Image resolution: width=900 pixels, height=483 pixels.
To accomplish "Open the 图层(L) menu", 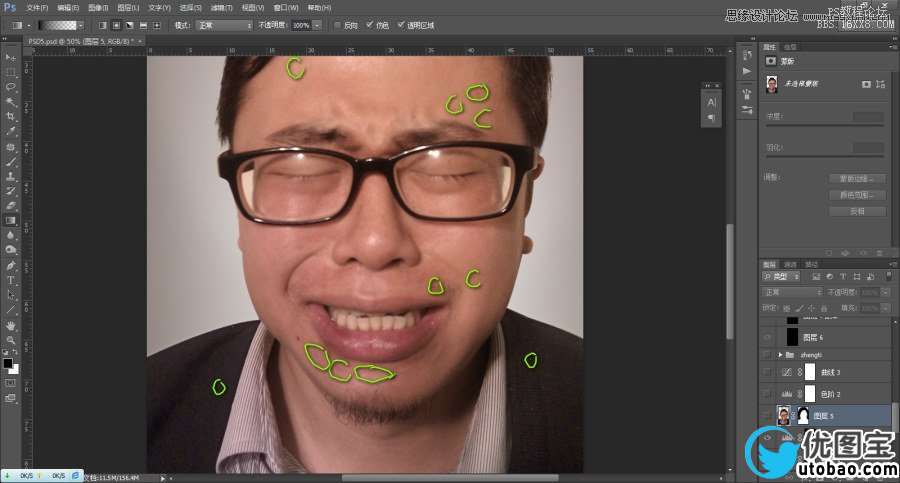I will click(129, 8).
